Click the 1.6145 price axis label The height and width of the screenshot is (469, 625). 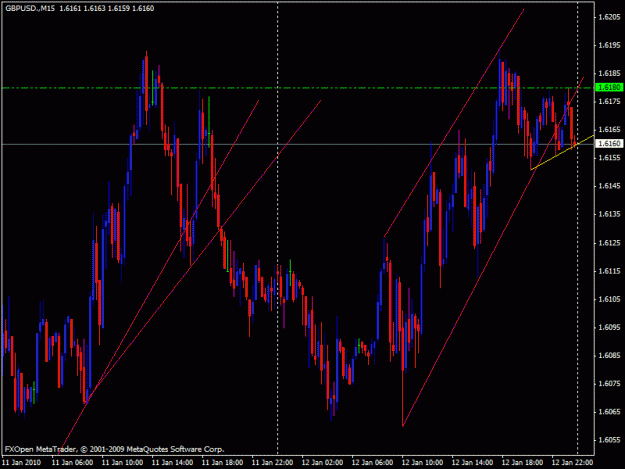(x=610, y=186)
